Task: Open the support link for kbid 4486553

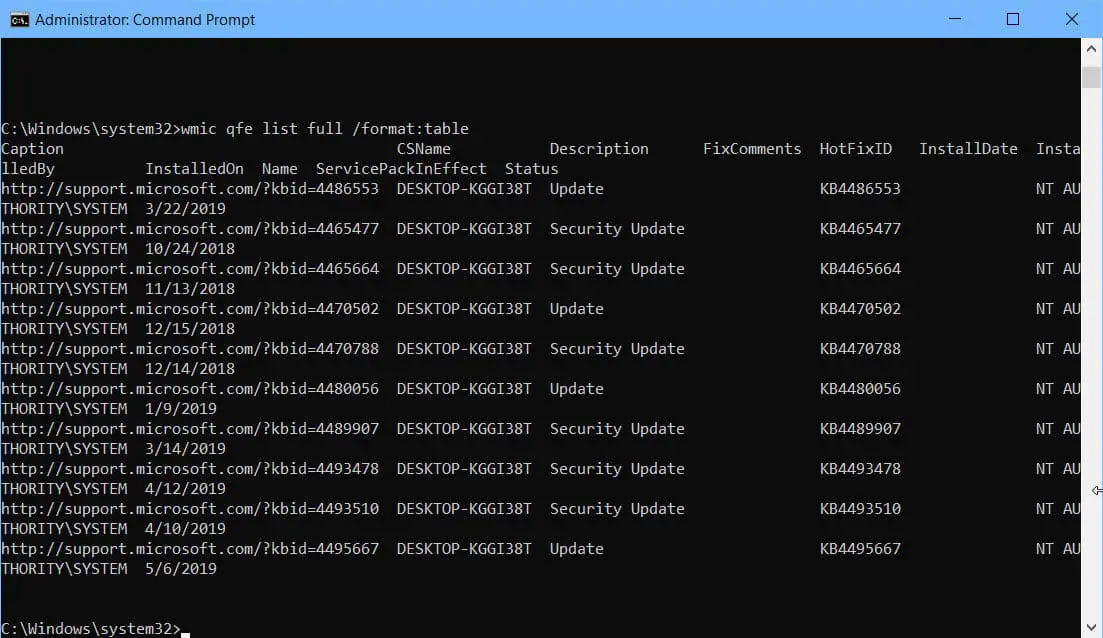Action: (190, 188)
